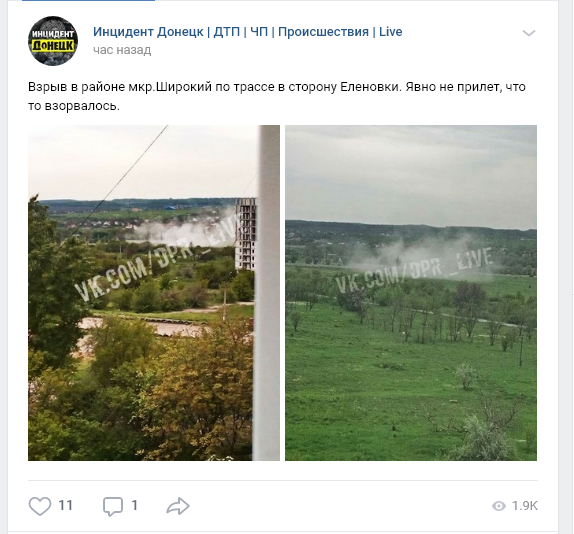
Task: Like the post with the heart icon
Action: click(40, 506)
